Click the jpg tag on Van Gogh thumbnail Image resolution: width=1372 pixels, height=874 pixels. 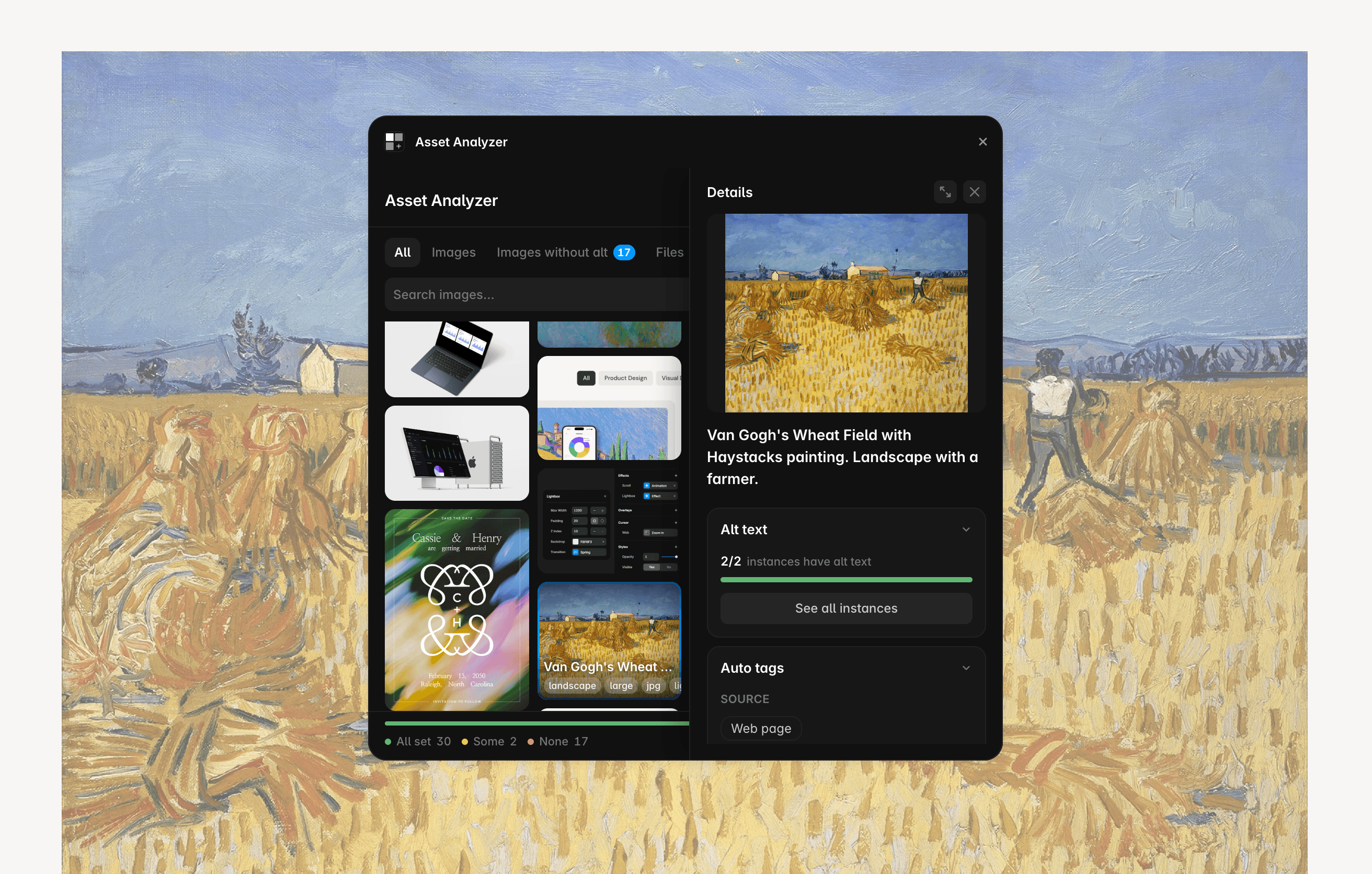[x=653, y=686]
